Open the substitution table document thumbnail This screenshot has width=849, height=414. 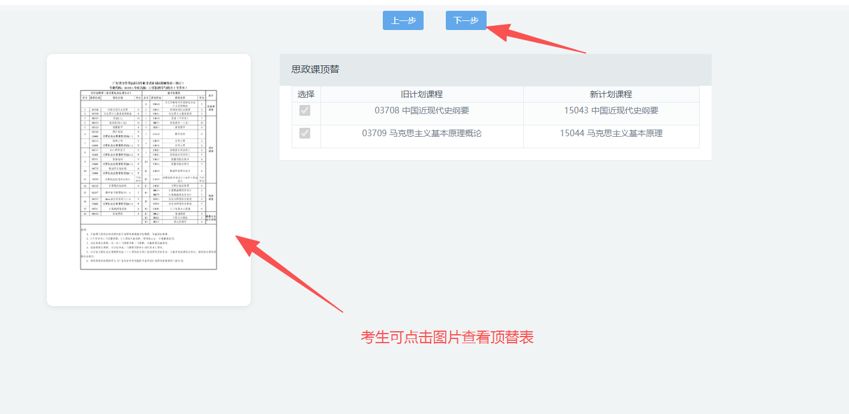(149, 180)
